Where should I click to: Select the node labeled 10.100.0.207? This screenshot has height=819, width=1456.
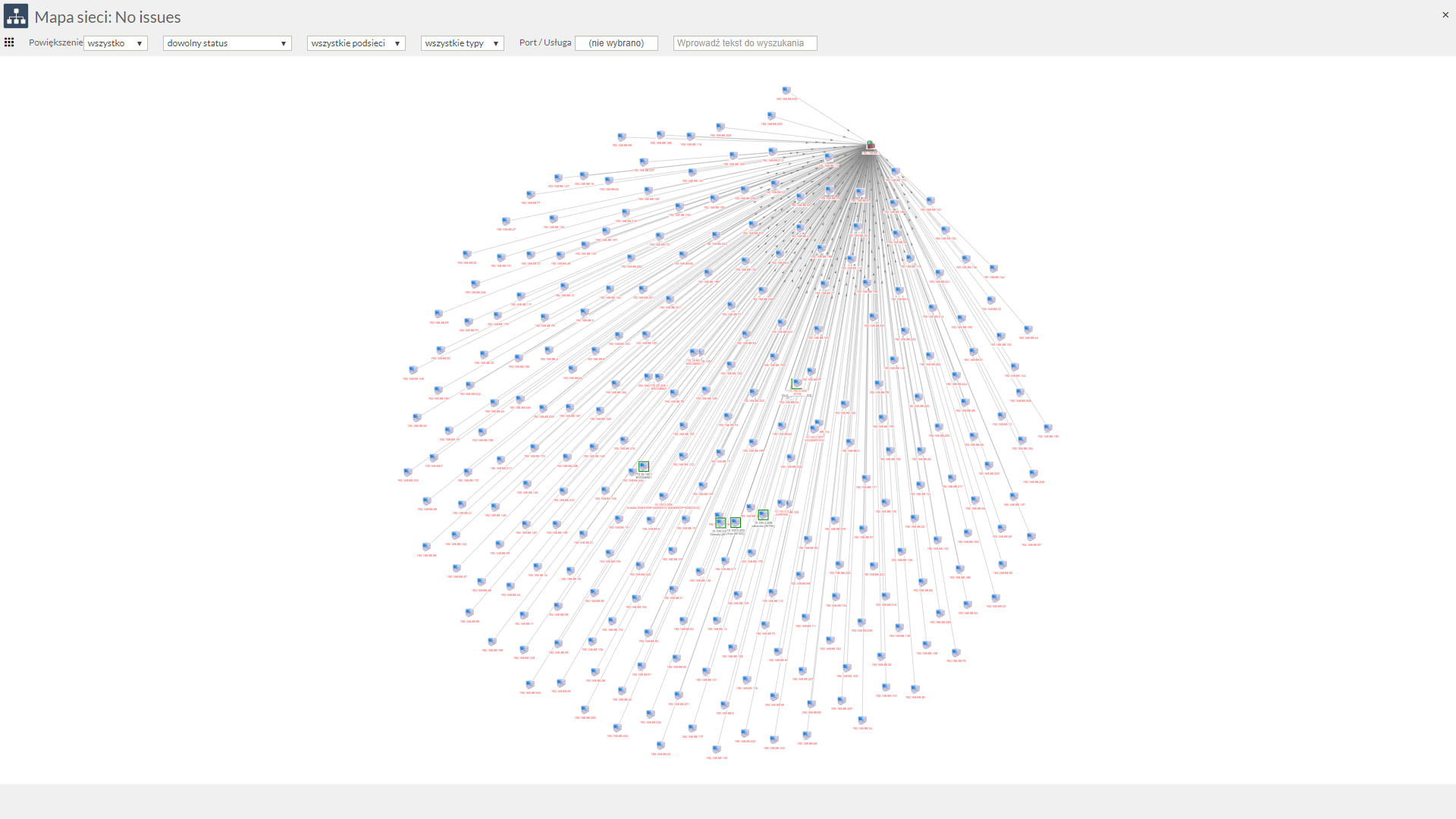point(814,428)
